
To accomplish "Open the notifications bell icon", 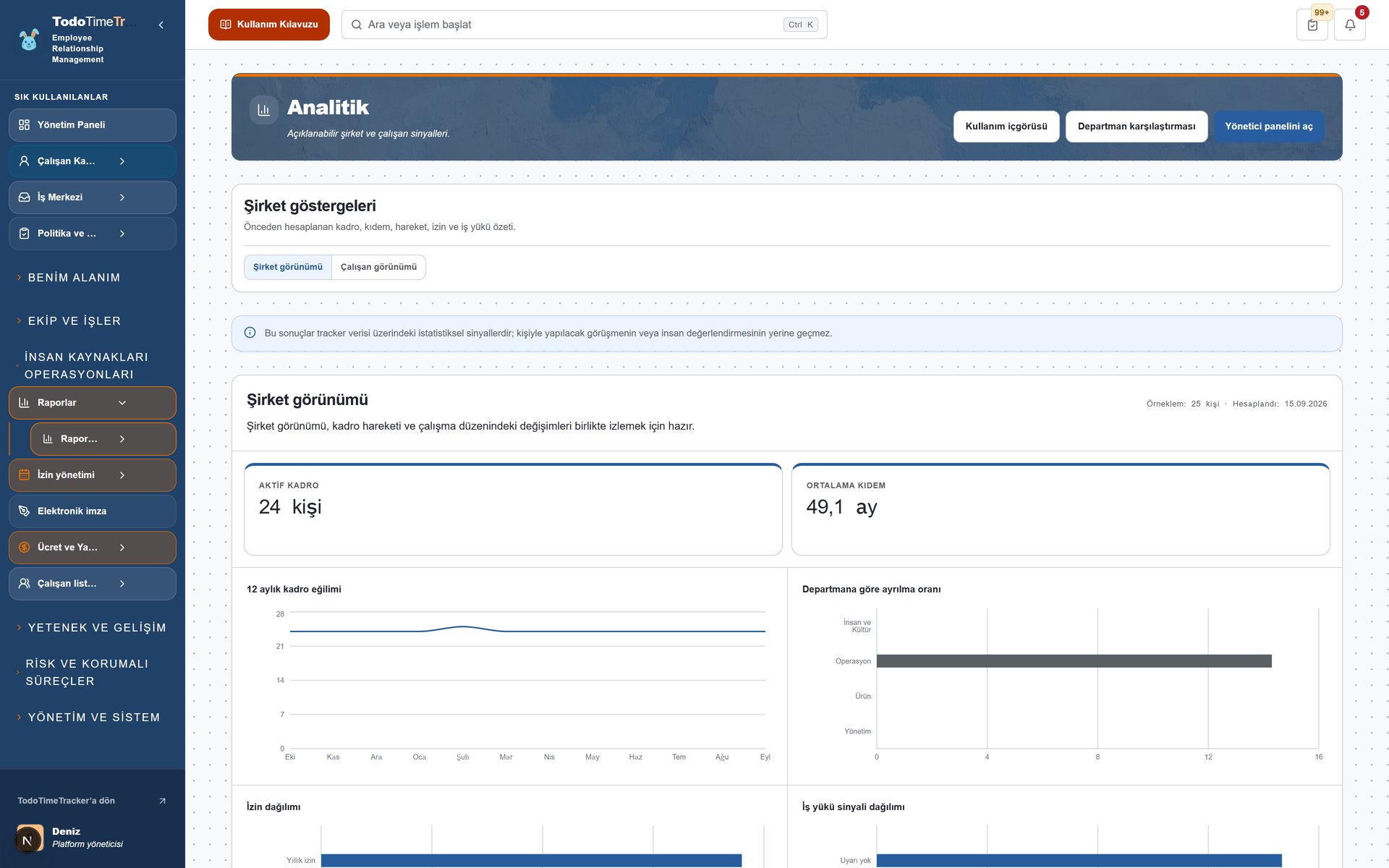I will (1350, 25).
